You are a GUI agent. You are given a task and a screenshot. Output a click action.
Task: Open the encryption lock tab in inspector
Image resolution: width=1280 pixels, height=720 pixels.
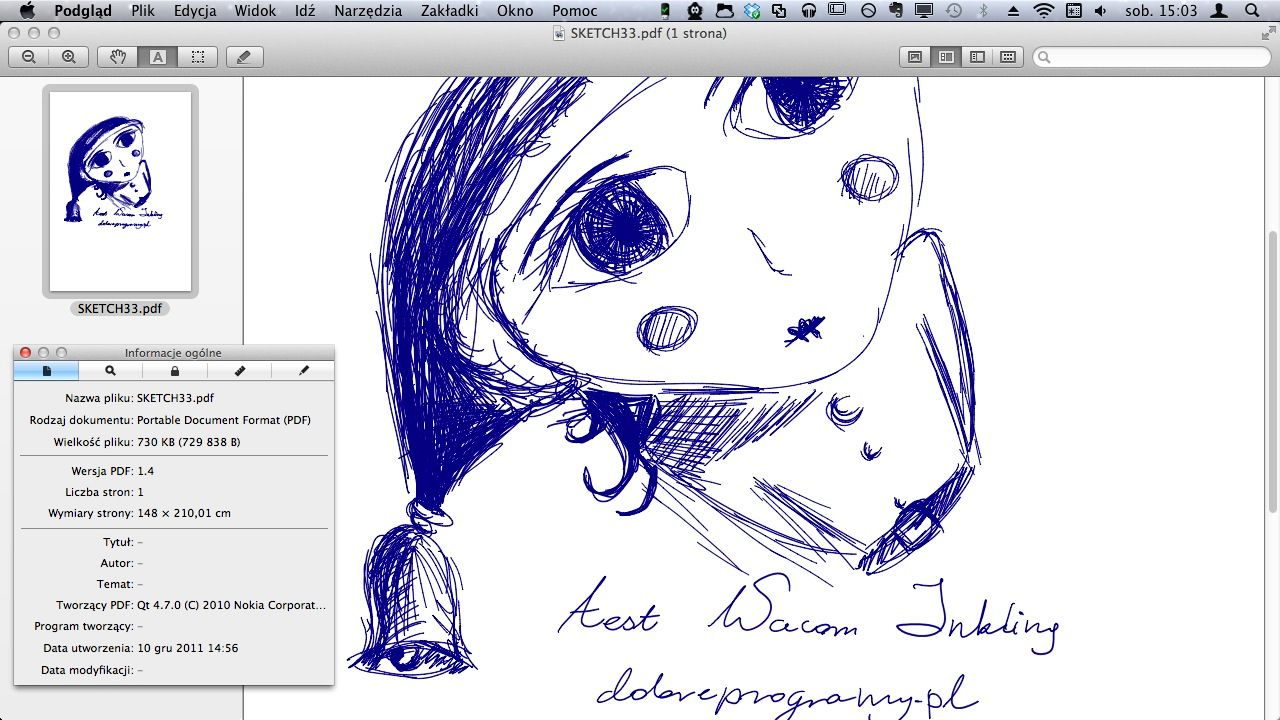coord(175,371)
